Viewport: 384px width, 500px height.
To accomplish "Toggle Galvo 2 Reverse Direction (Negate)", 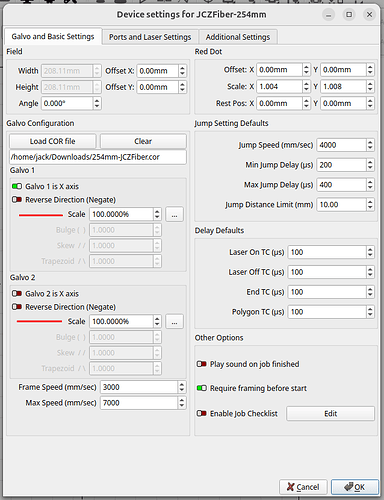I will pos(17,307).
